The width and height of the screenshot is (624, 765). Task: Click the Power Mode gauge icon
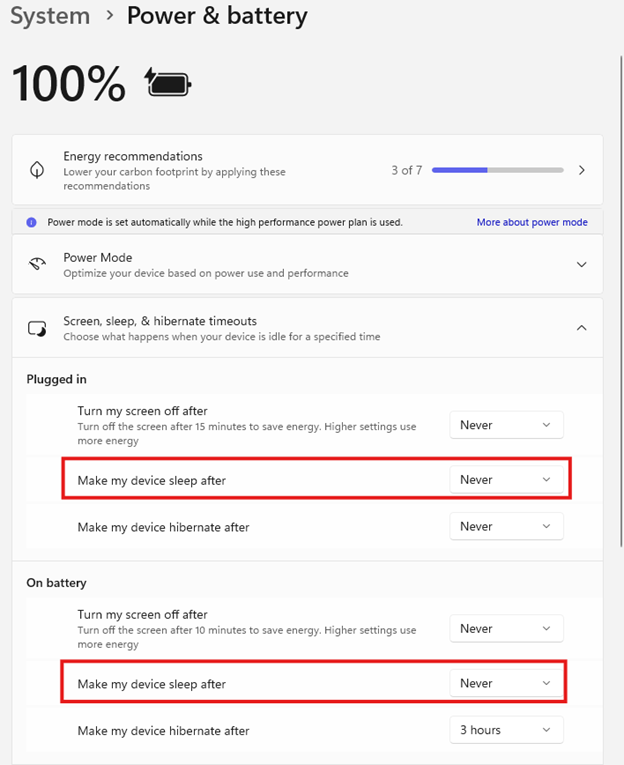[37, 264]
